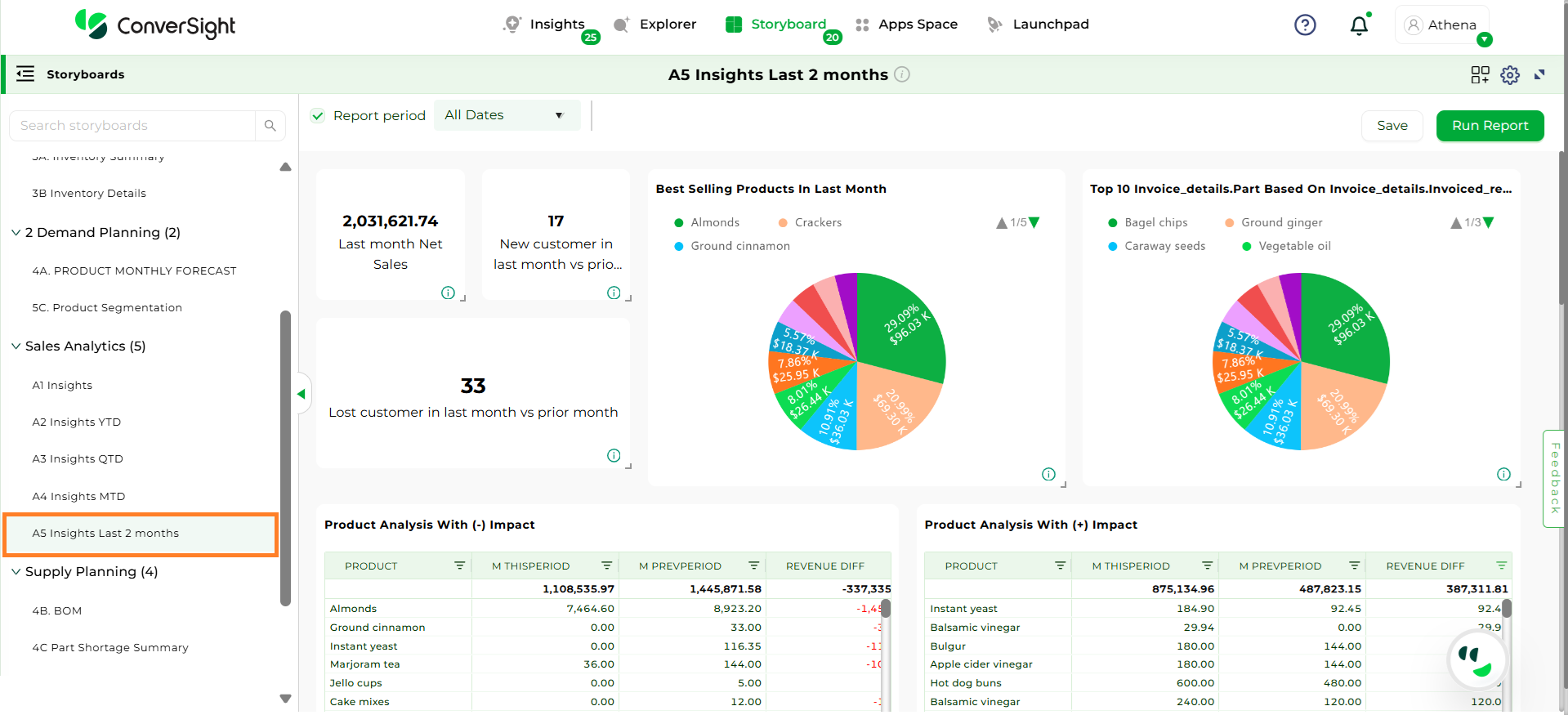This screenshot has width=1568, height=715.
Task: Open A5 Insights Last 2 months storyboard
Action: [141, 534]
